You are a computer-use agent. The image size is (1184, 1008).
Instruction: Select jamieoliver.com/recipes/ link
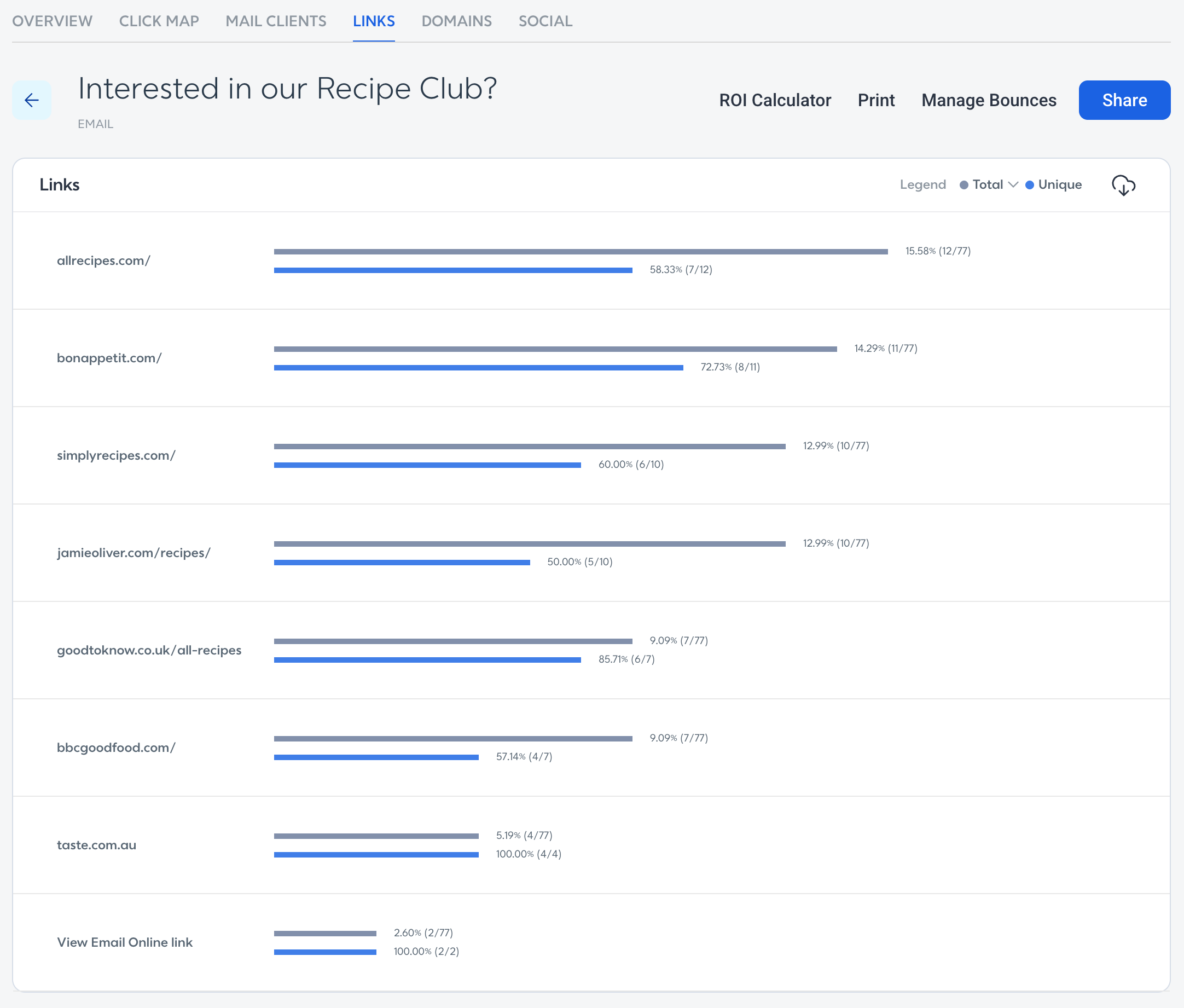click(x=134, y=553)
